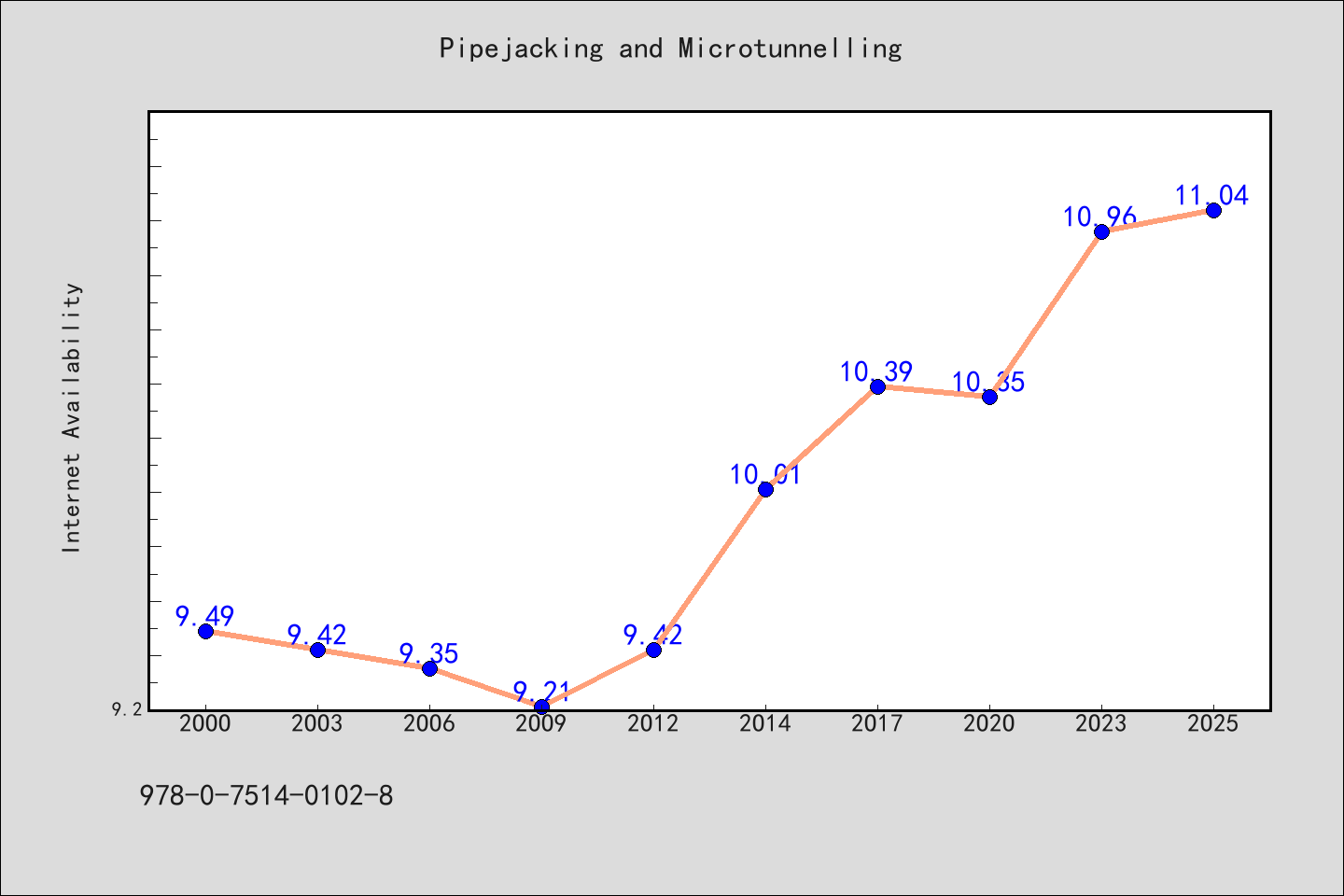Click the y-axis label 'Internet Availability'

(72, 417)
